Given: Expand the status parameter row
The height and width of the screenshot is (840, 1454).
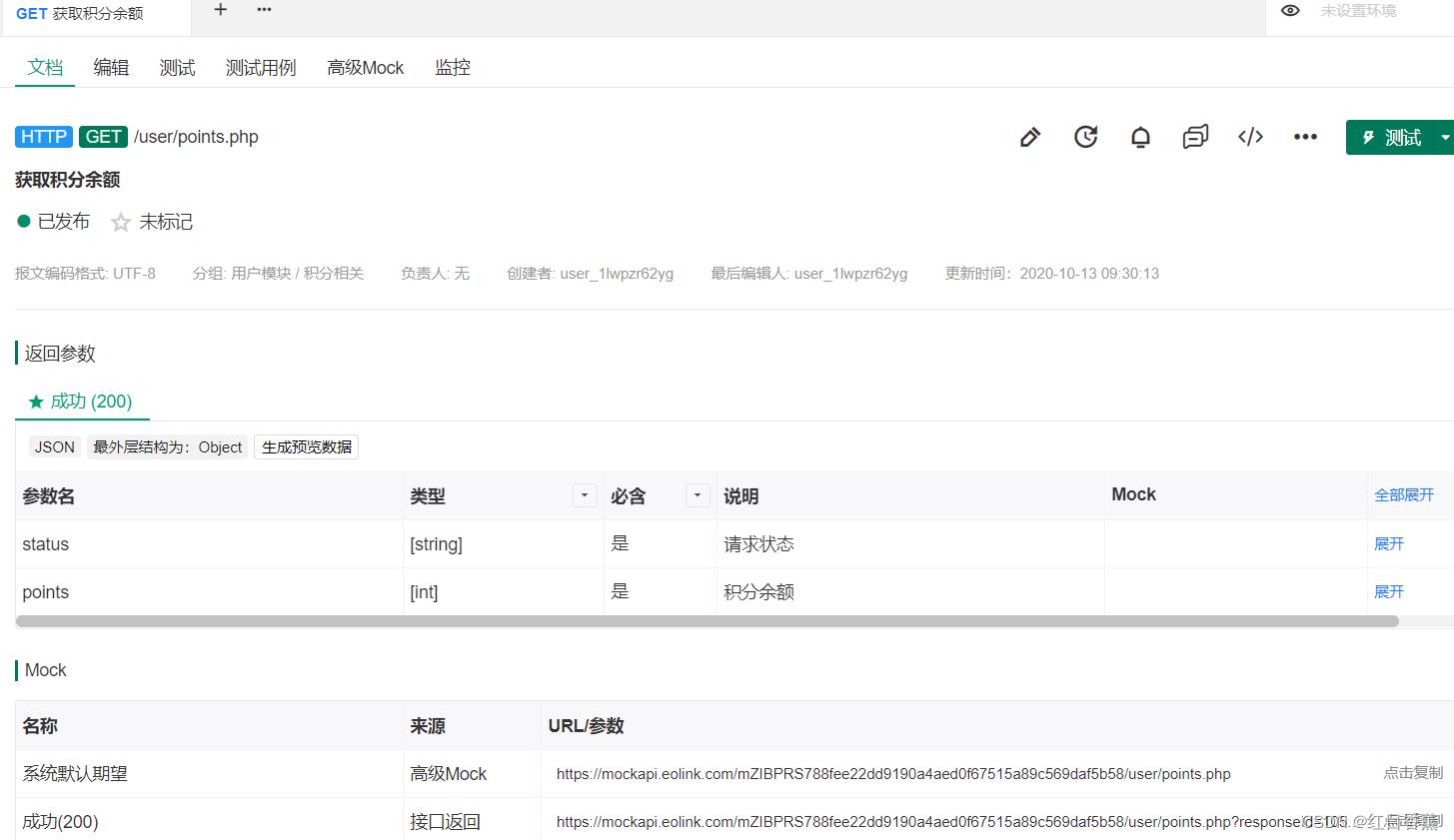Looking at the screenshot, I should pos(1389,544).
